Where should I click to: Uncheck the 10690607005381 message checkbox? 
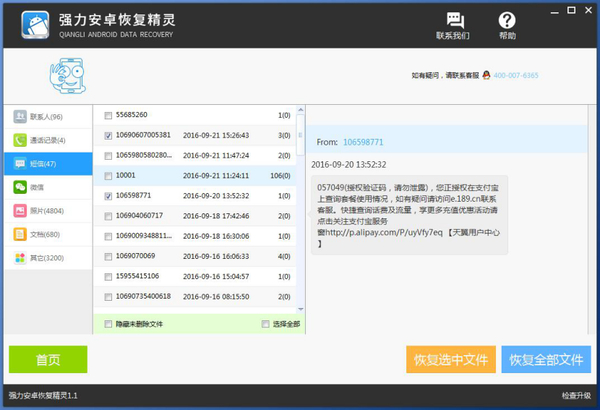108,135
